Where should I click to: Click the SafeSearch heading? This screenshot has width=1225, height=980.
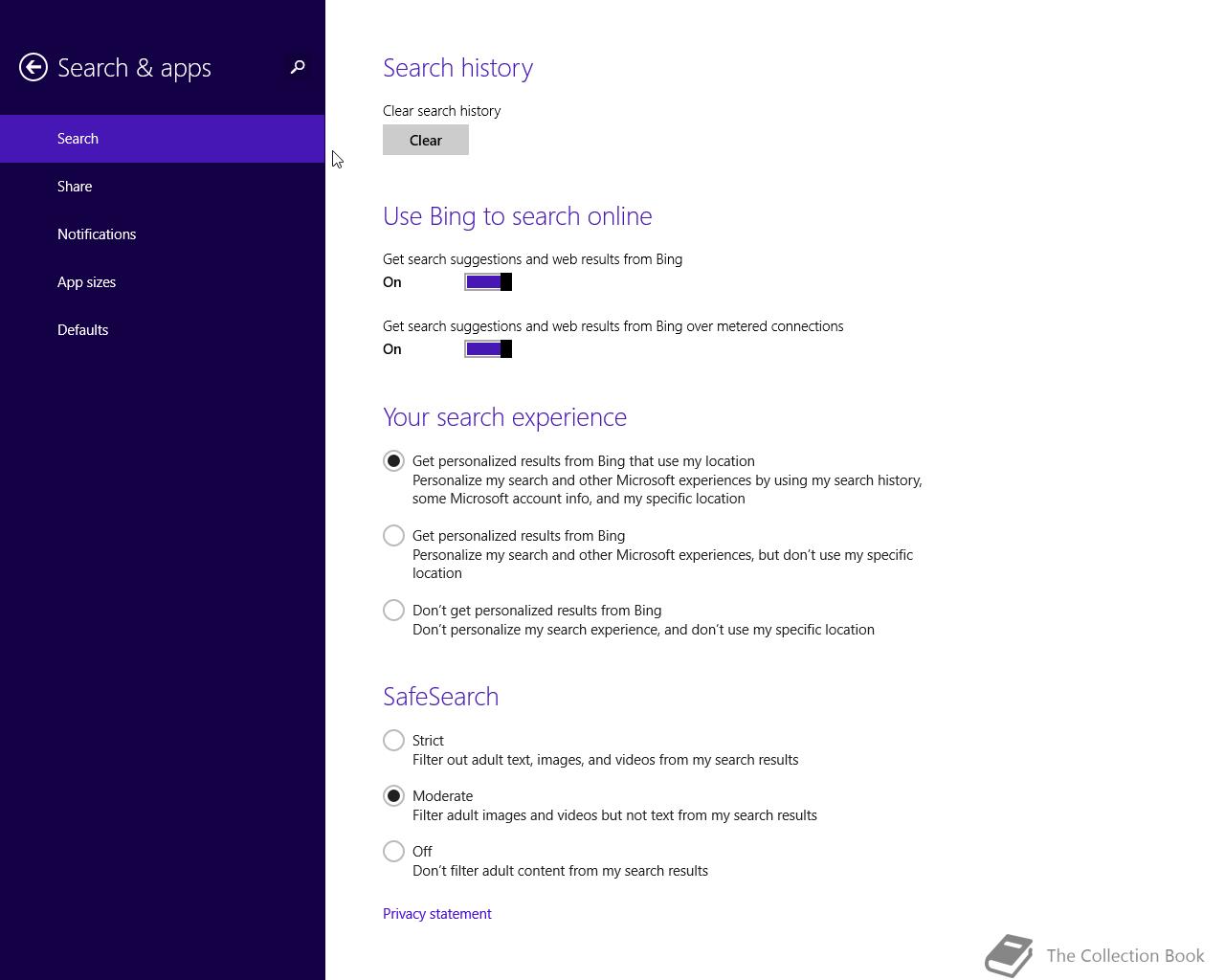coord(441,697)
